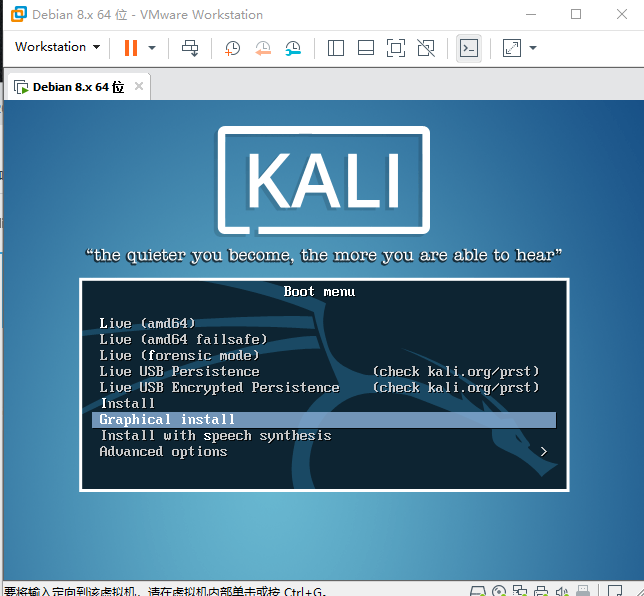Close the Debian 8.x 64 tab
This screenshot has width=644, height=596.
click(x=139, y=86)
